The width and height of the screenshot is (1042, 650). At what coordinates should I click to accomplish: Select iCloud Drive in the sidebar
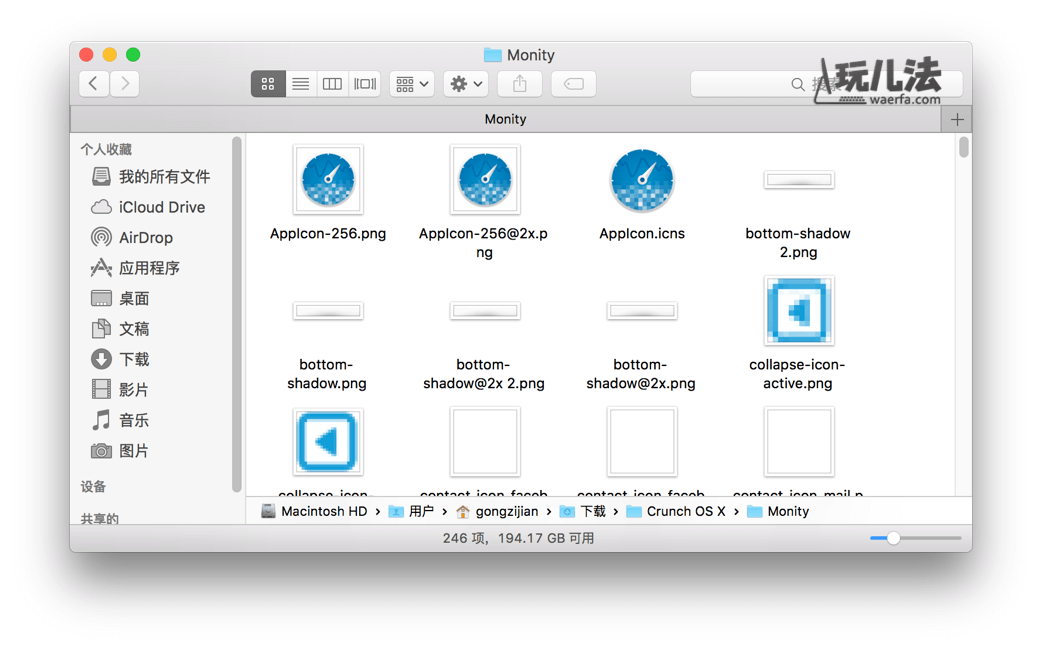tap(161, 207)
